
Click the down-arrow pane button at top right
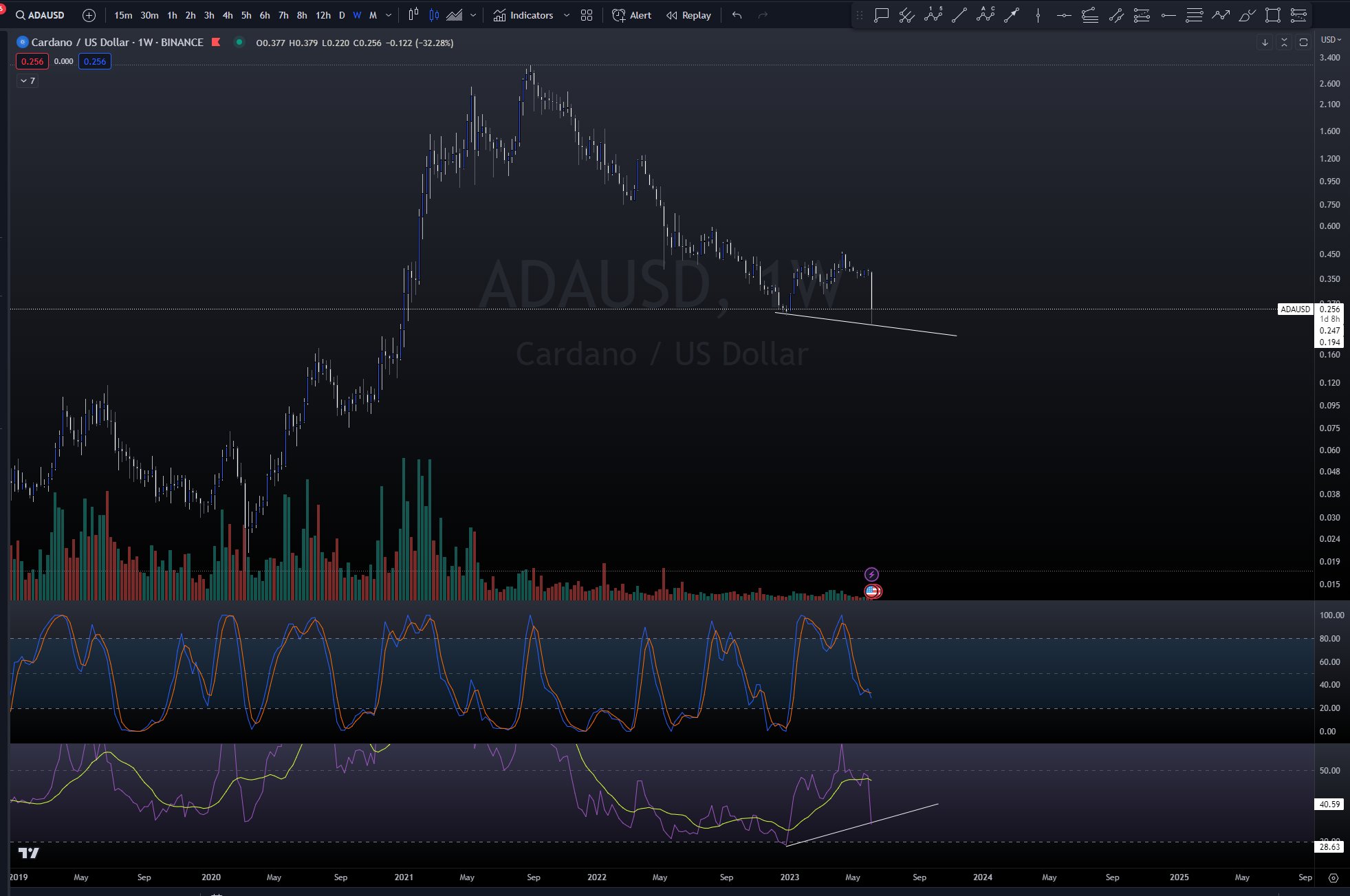click(1265, 43)
